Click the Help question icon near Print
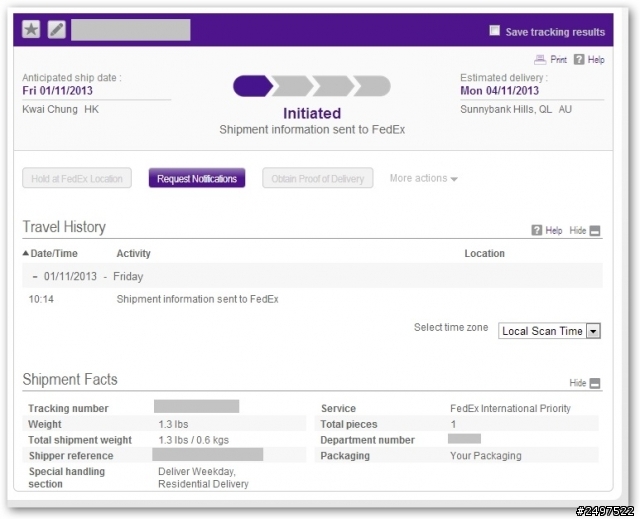This screenshot has width=640, height=519. tap(579, 60)
